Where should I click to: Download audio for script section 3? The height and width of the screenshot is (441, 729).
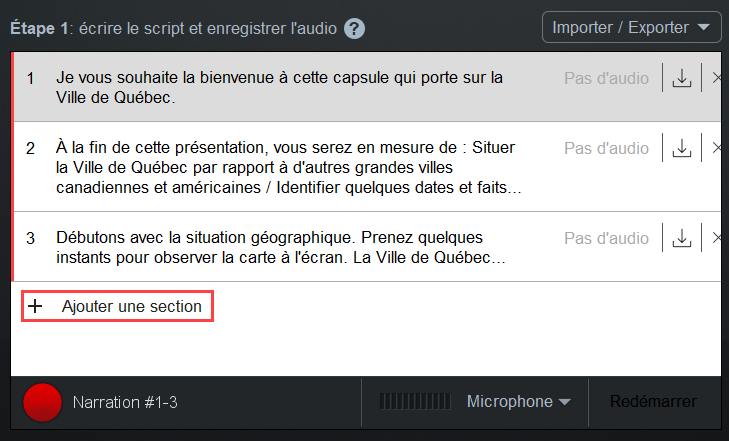682,238
